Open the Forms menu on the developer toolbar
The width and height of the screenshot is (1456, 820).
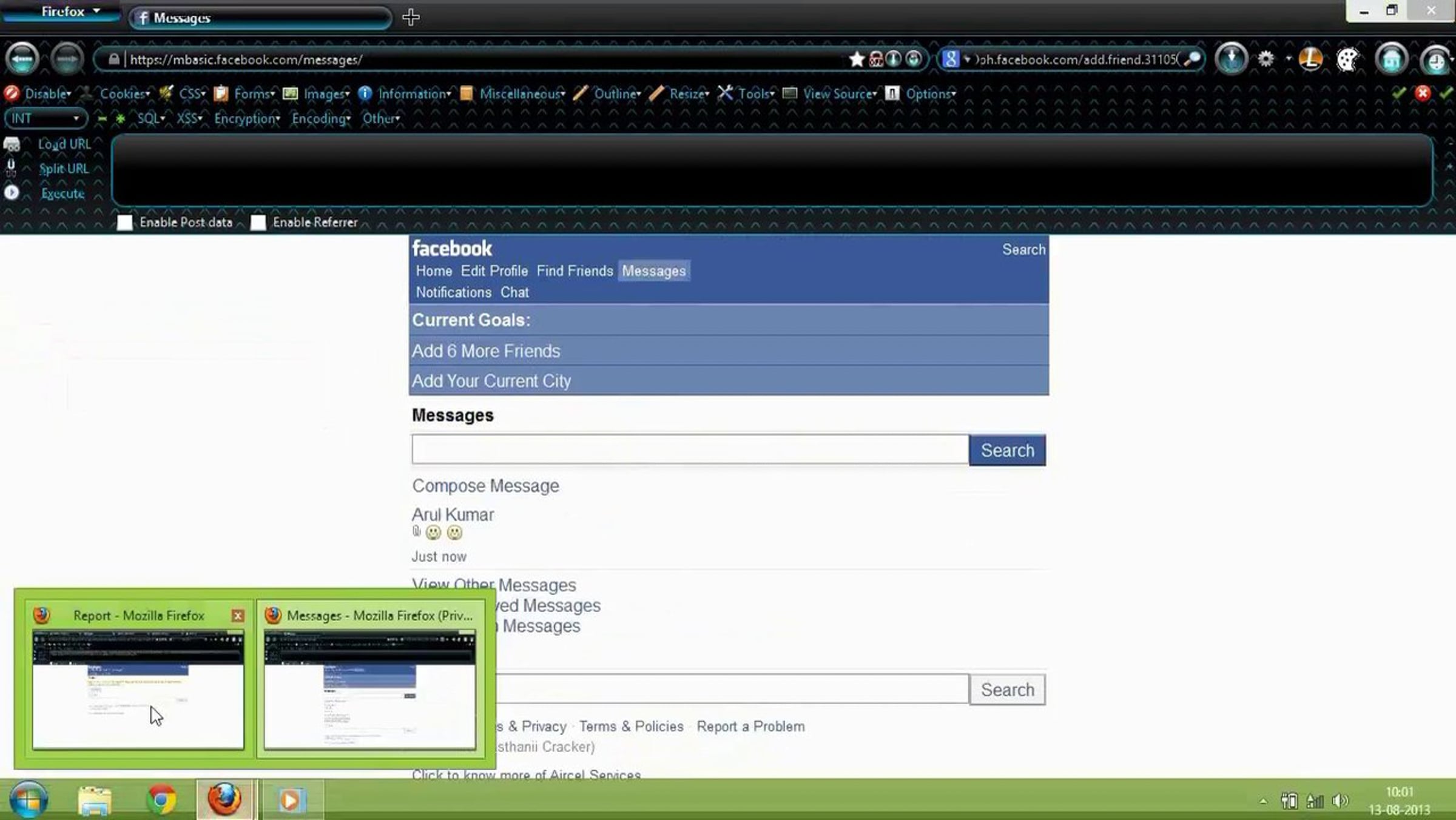254,93
